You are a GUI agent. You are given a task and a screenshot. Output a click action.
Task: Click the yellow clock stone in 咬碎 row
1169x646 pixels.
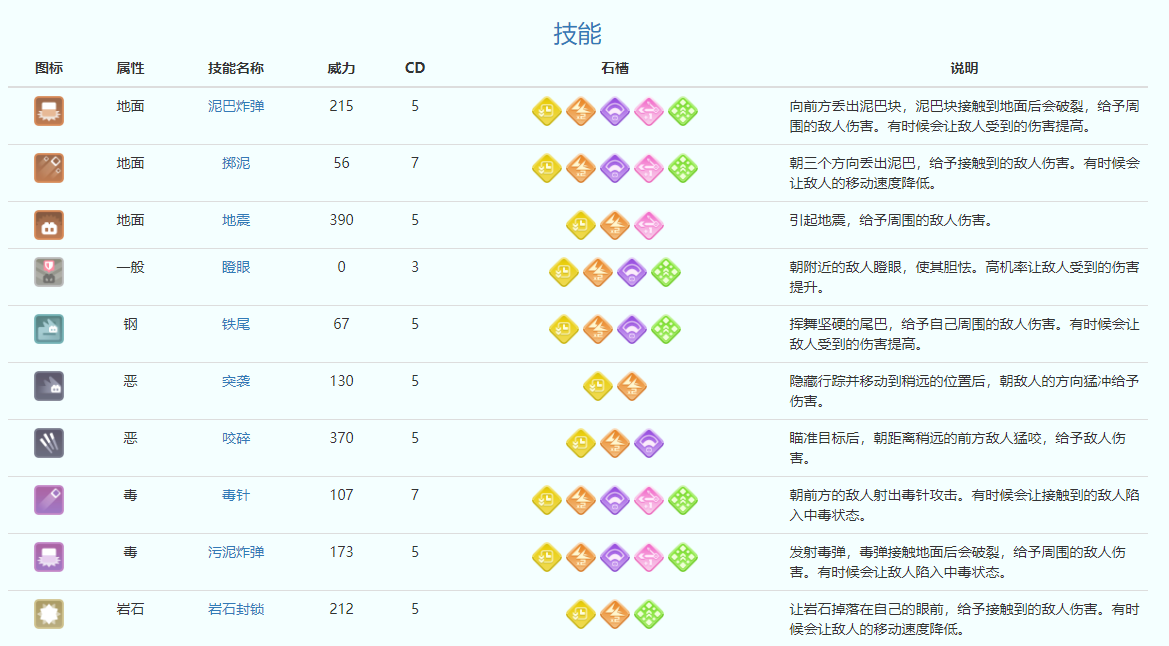(581, 443)
